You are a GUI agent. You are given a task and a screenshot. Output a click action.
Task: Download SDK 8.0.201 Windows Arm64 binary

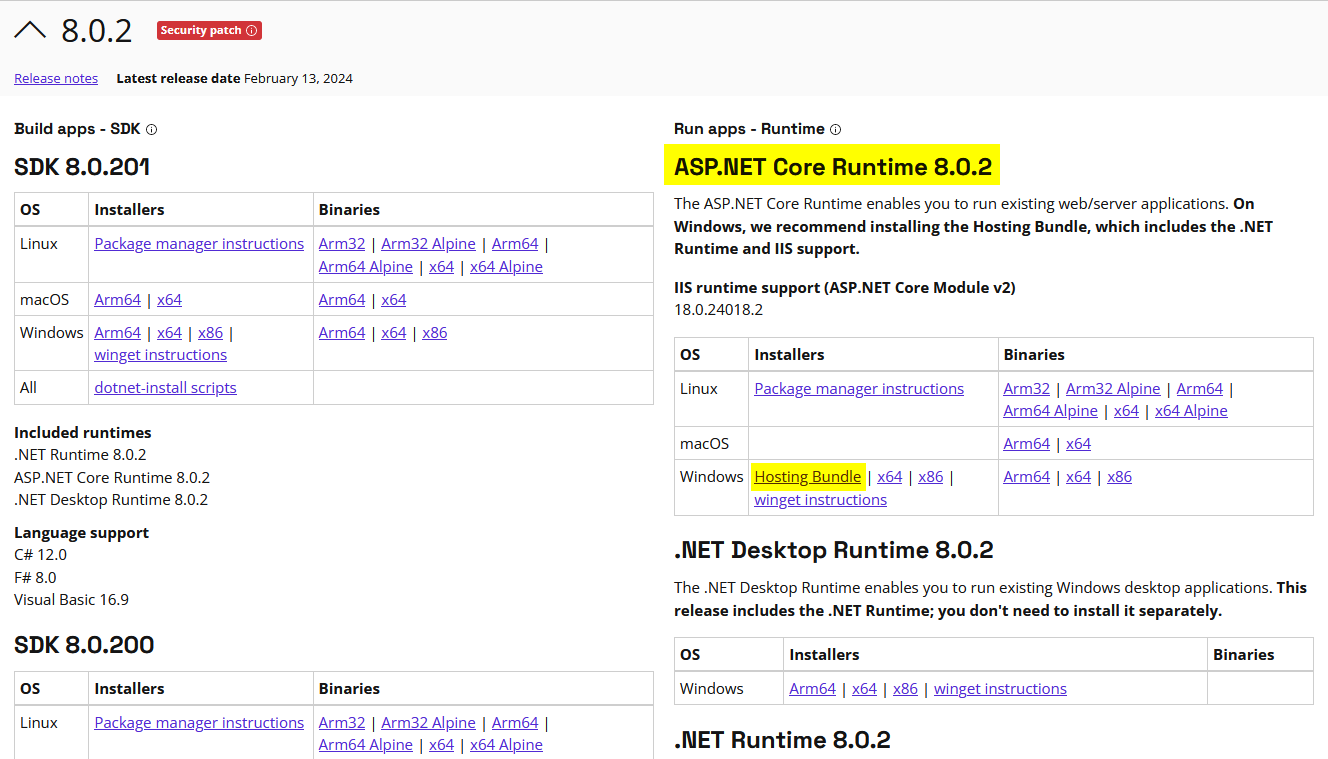(342, 333)
